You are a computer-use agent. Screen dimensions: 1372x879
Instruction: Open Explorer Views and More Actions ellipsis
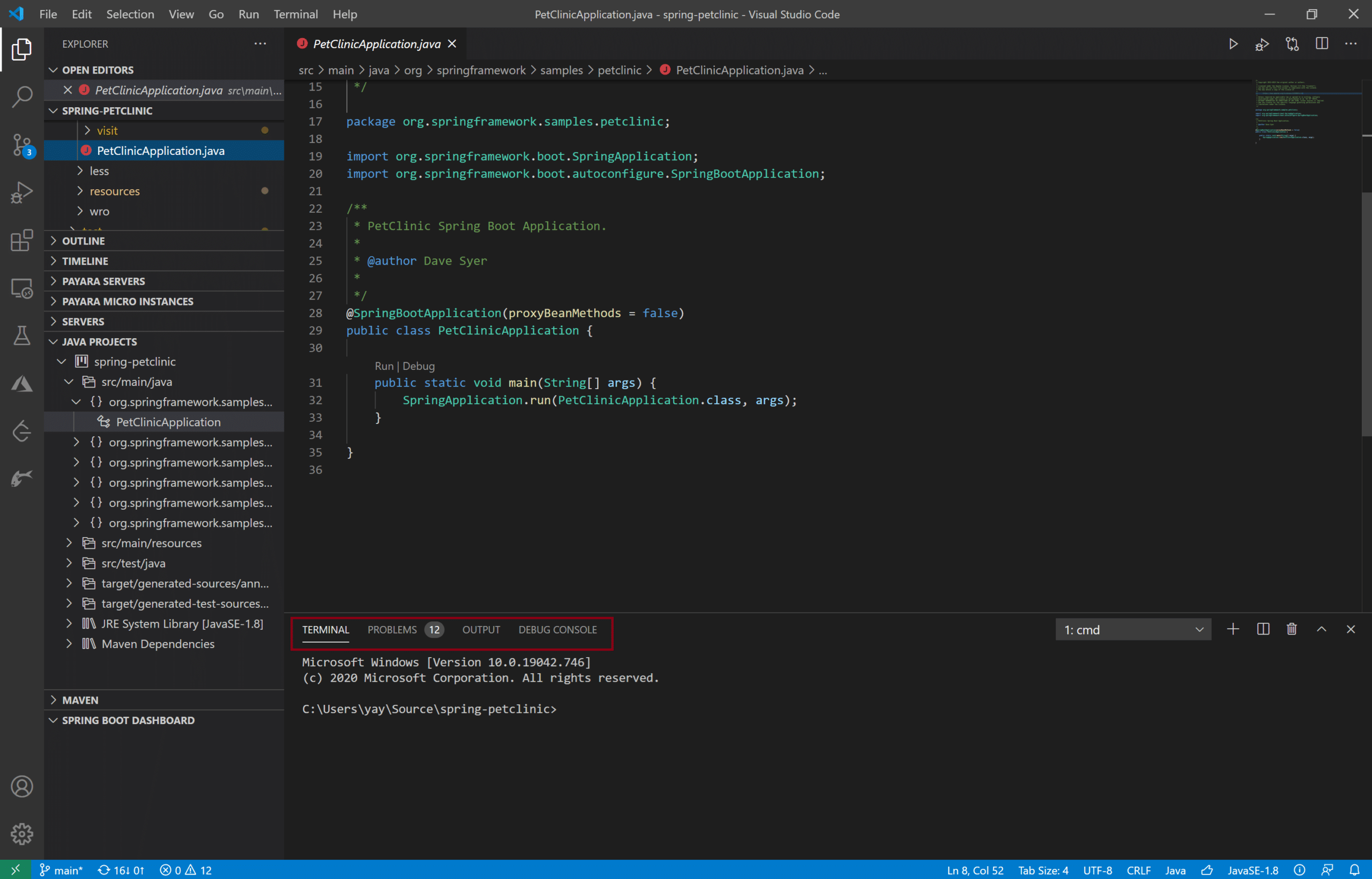pos(260,43)
